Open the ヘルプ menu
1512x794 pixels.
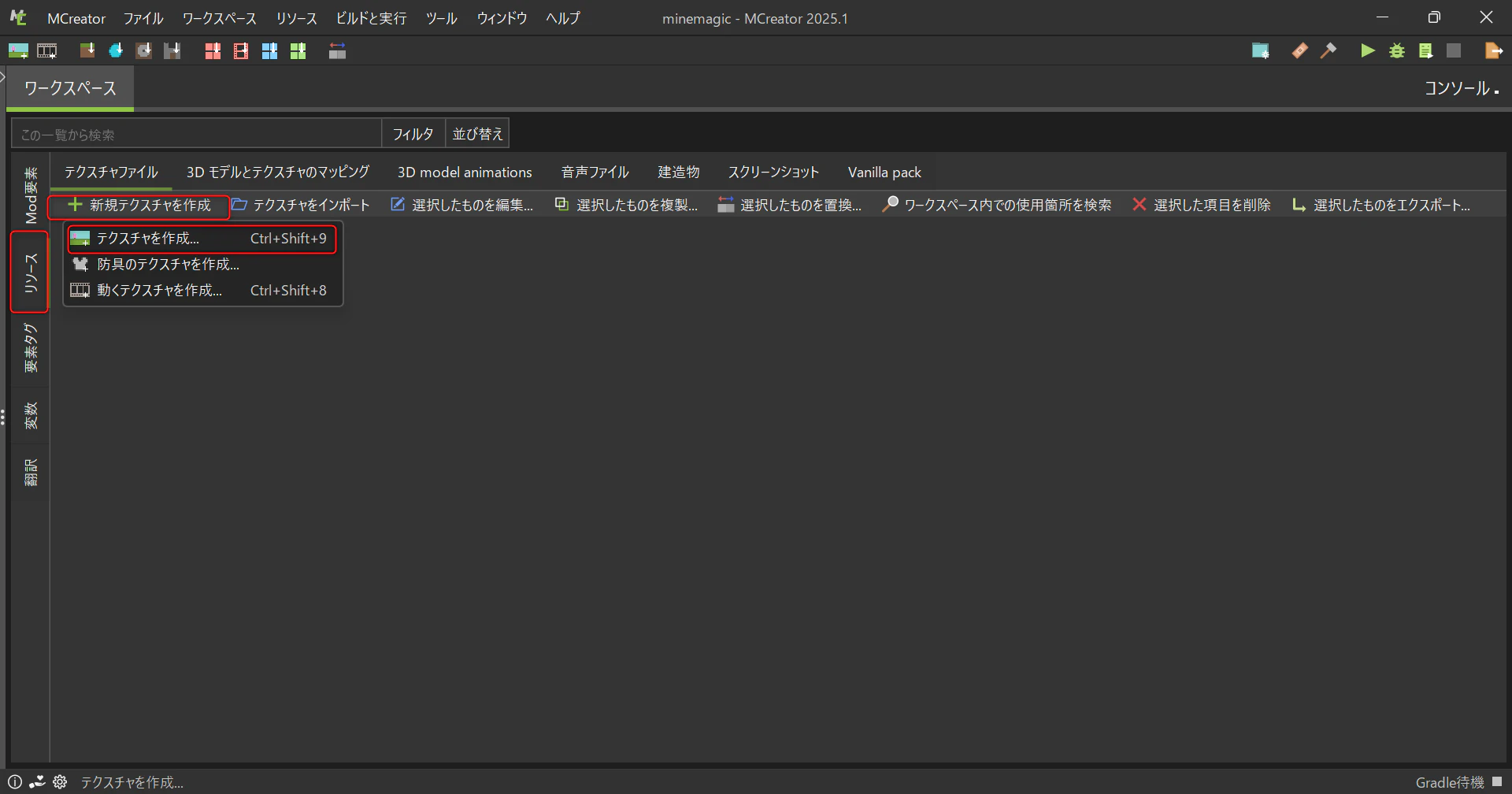(563, 18)
